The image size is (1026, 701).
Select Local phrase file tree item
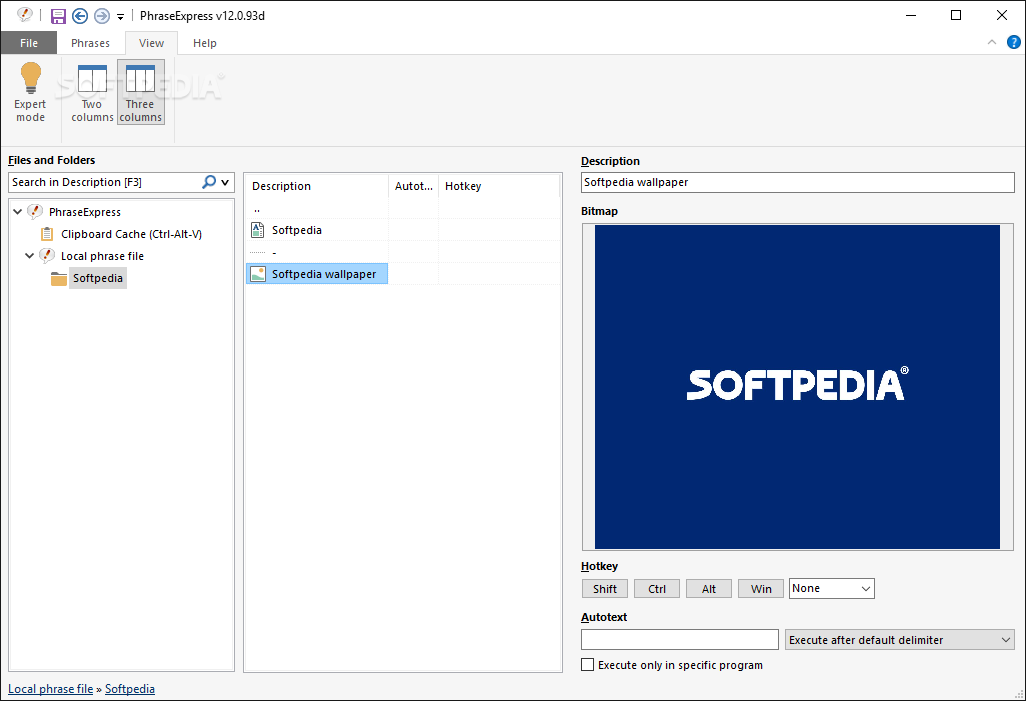(102, 256)
